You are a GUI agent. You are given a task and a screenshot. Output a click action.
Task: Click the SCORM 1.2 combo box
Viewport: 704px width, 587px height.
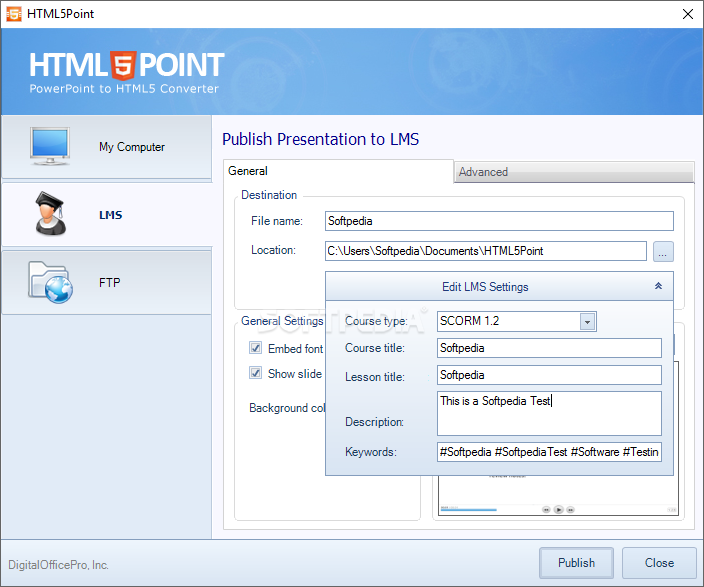point(516,322)
